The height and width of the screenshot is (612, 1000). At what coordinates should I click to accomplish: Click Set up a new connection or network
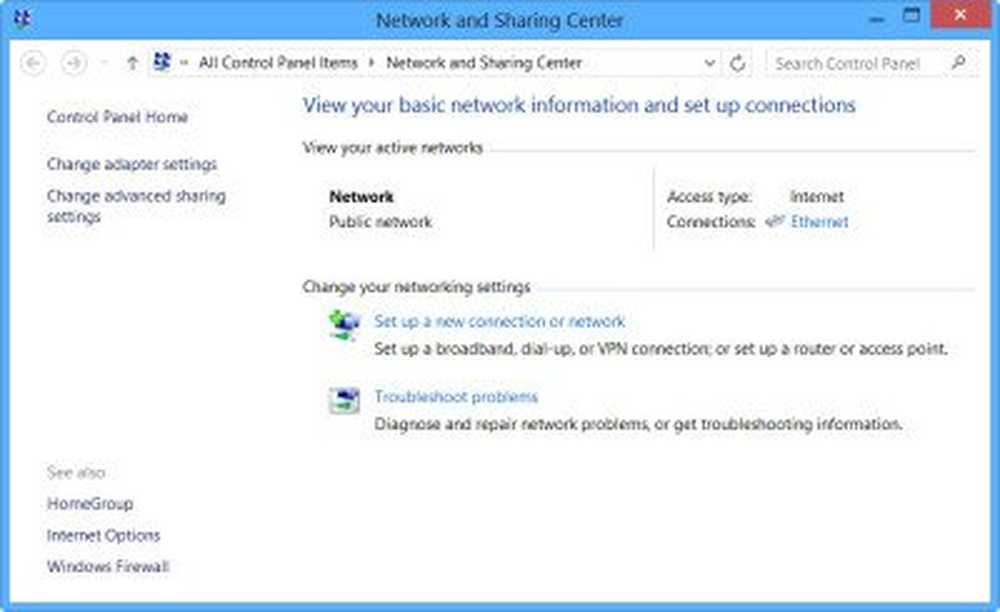click(499, 321)
